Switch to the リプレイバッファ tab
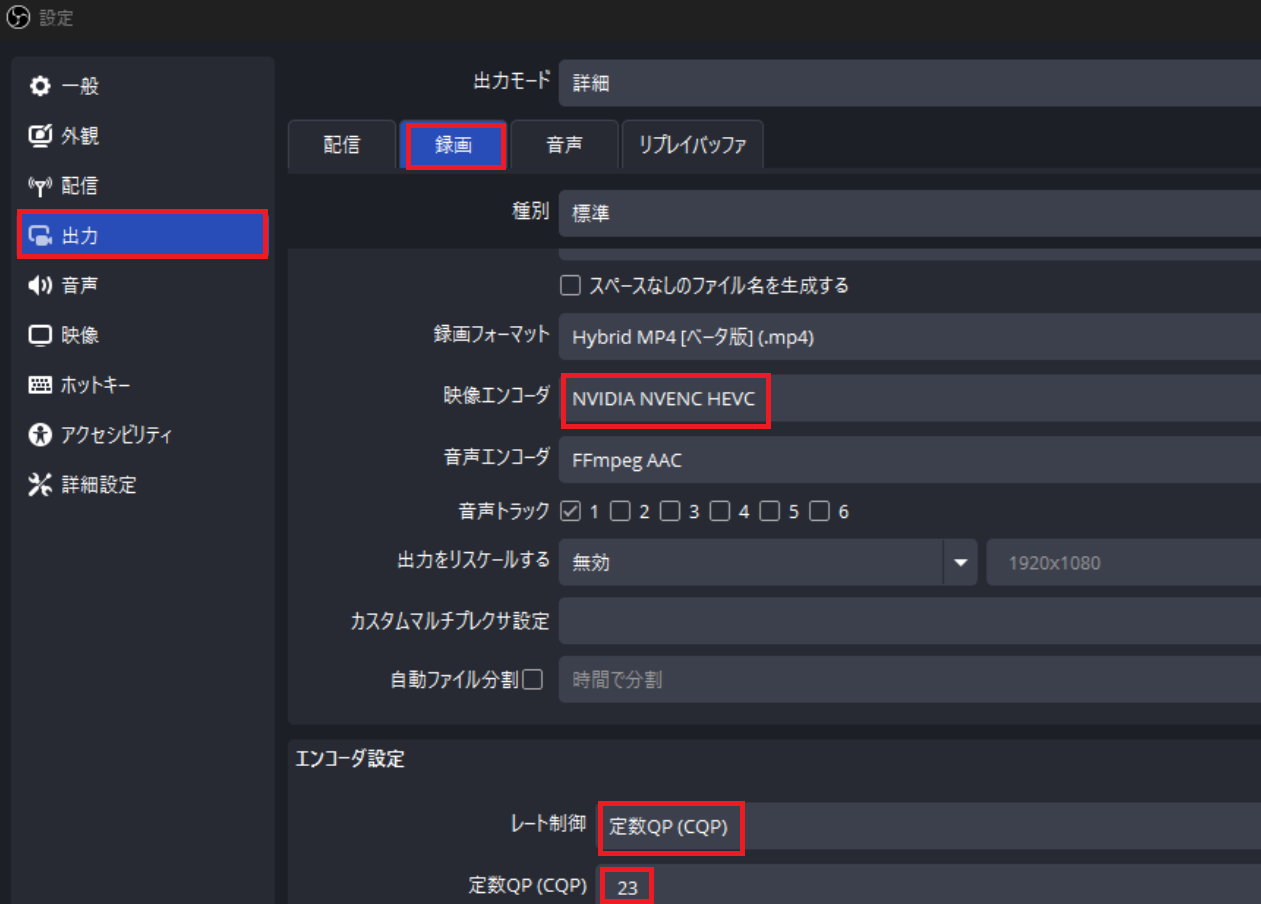Image resolution: width=1261 pixels, height=904 pixels. point(692,146)
